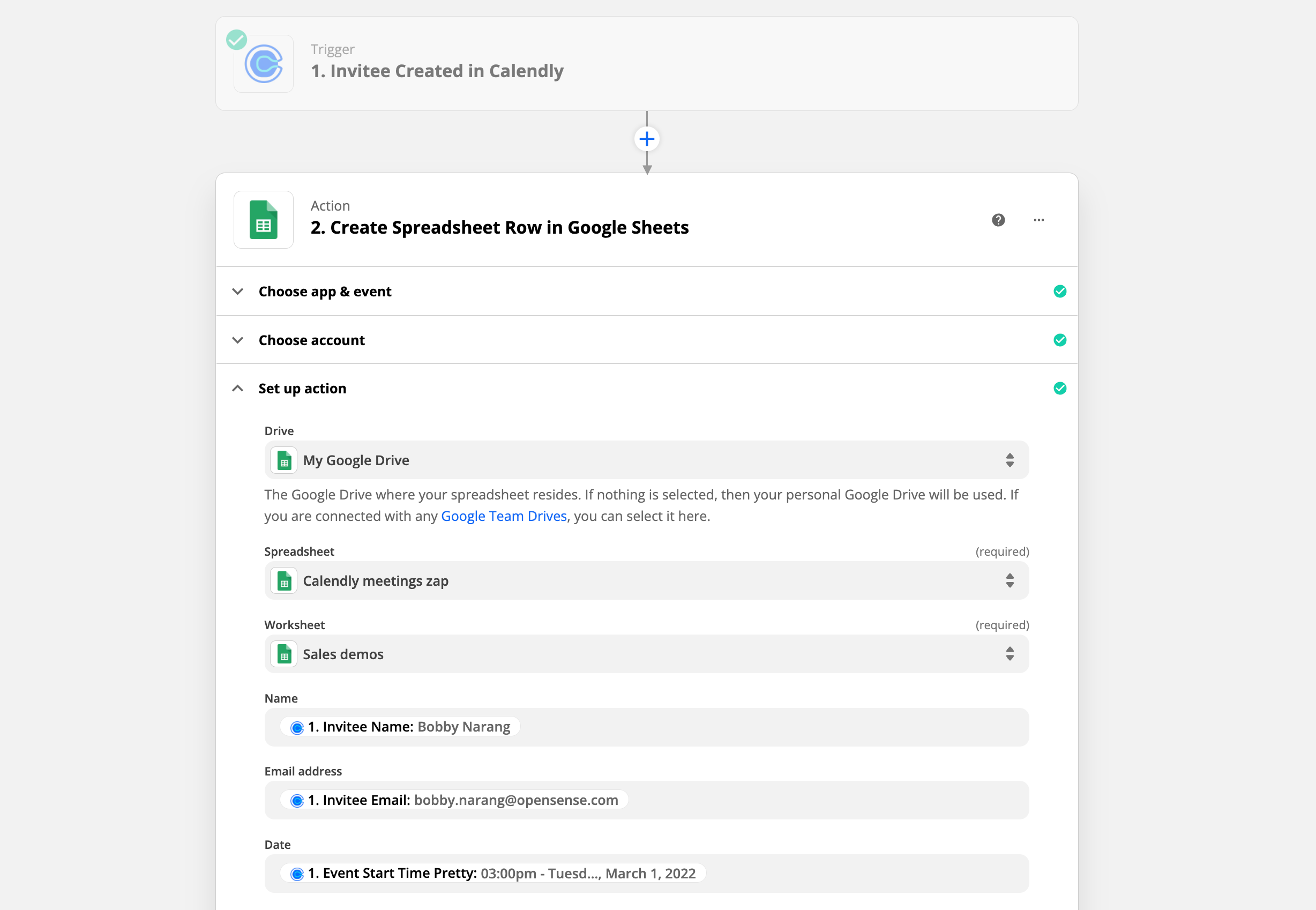Open the Worksheet dropdown Sales demos
This screenshot has width=1316, height=910.
pos(646,654)
